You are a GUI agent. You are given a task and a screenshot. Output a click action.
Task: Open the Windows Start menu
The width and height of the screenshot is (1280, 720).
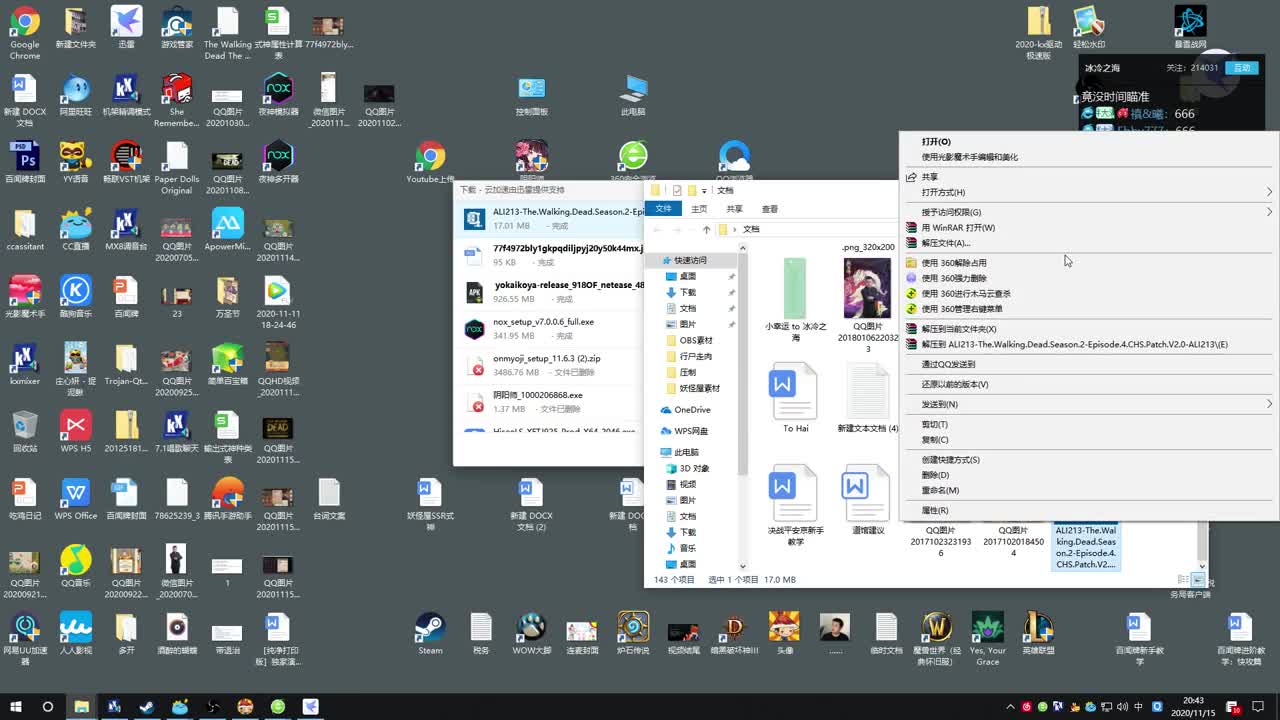[x=15, y=706]
